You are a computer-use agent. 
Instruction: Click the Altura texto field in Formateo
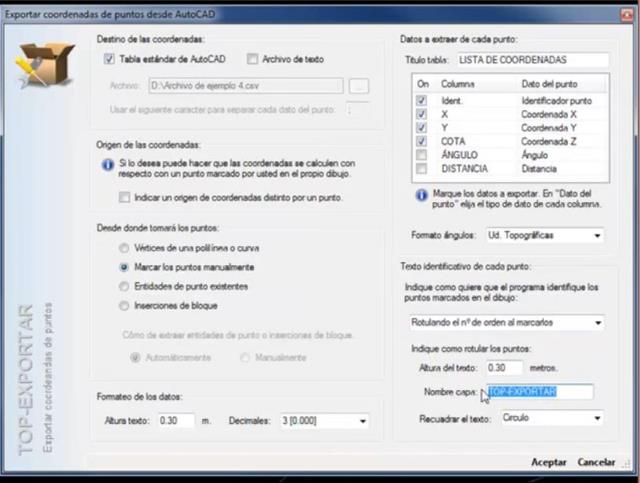(176, 421)
